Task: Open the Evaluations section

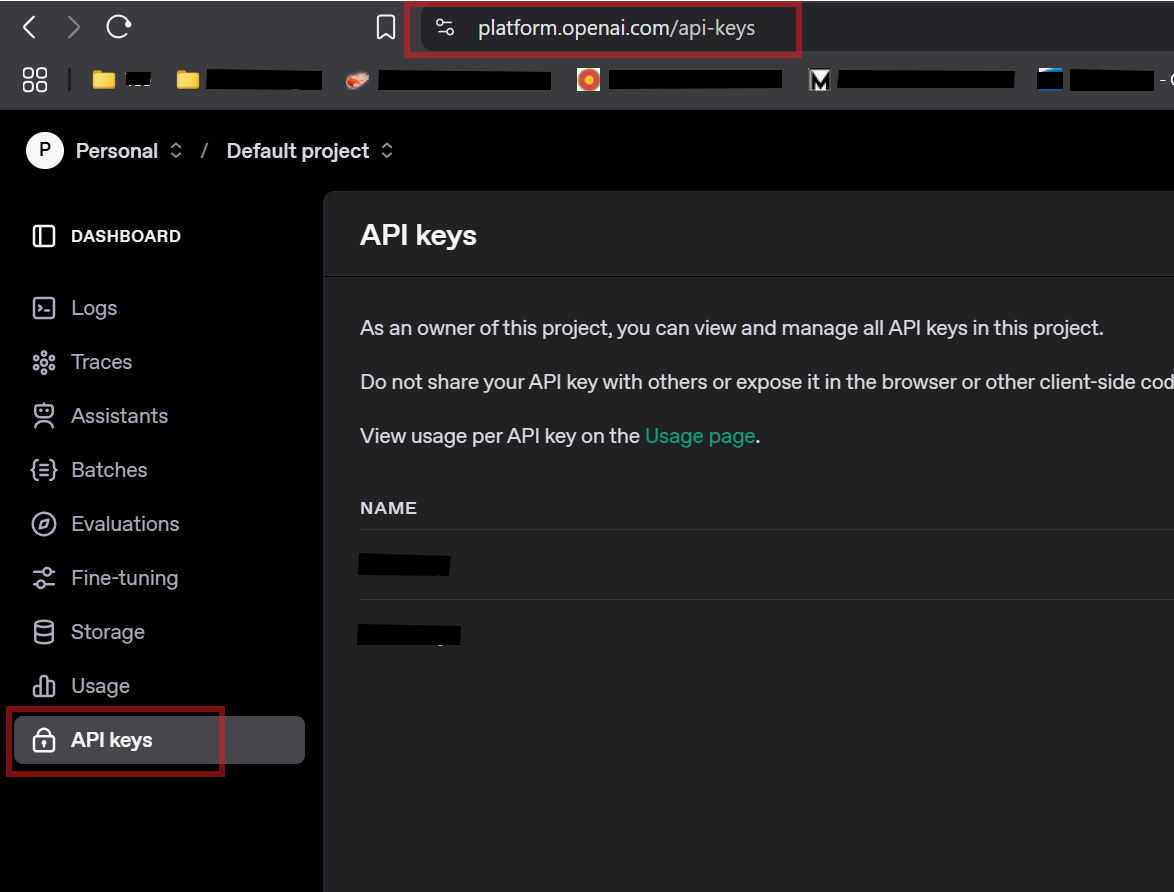Action: point(159,524)
